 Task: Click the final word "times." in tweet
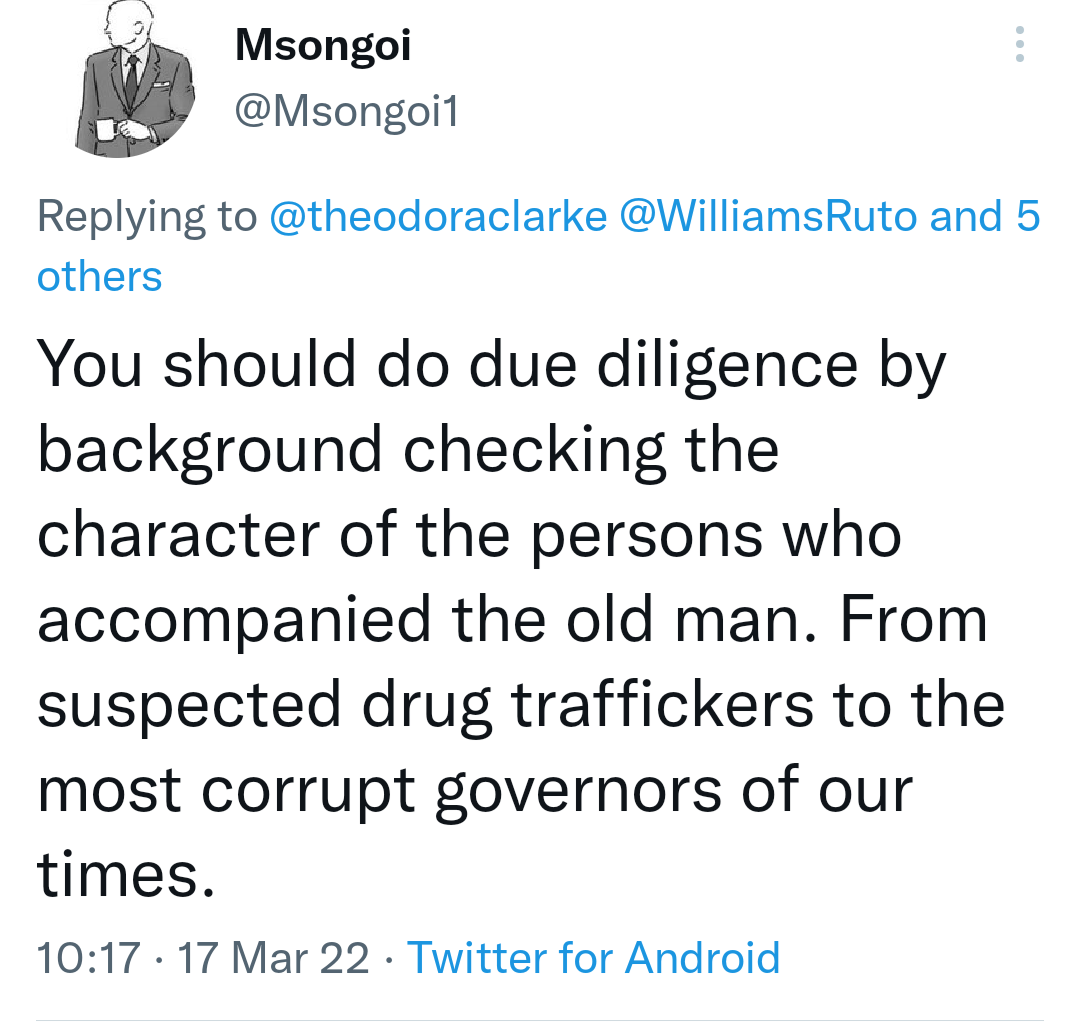(125, 873)
